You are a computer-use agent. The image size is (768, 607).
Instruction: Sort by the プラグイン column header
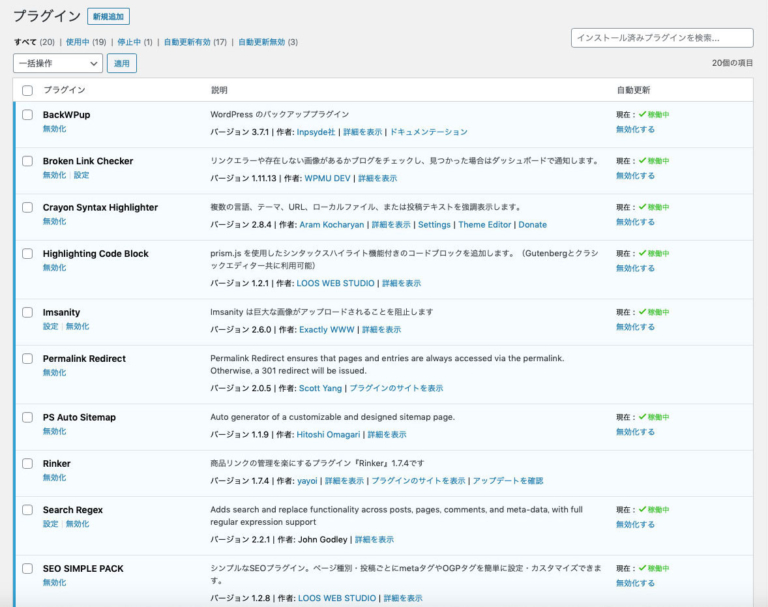(x=64, y=90)
